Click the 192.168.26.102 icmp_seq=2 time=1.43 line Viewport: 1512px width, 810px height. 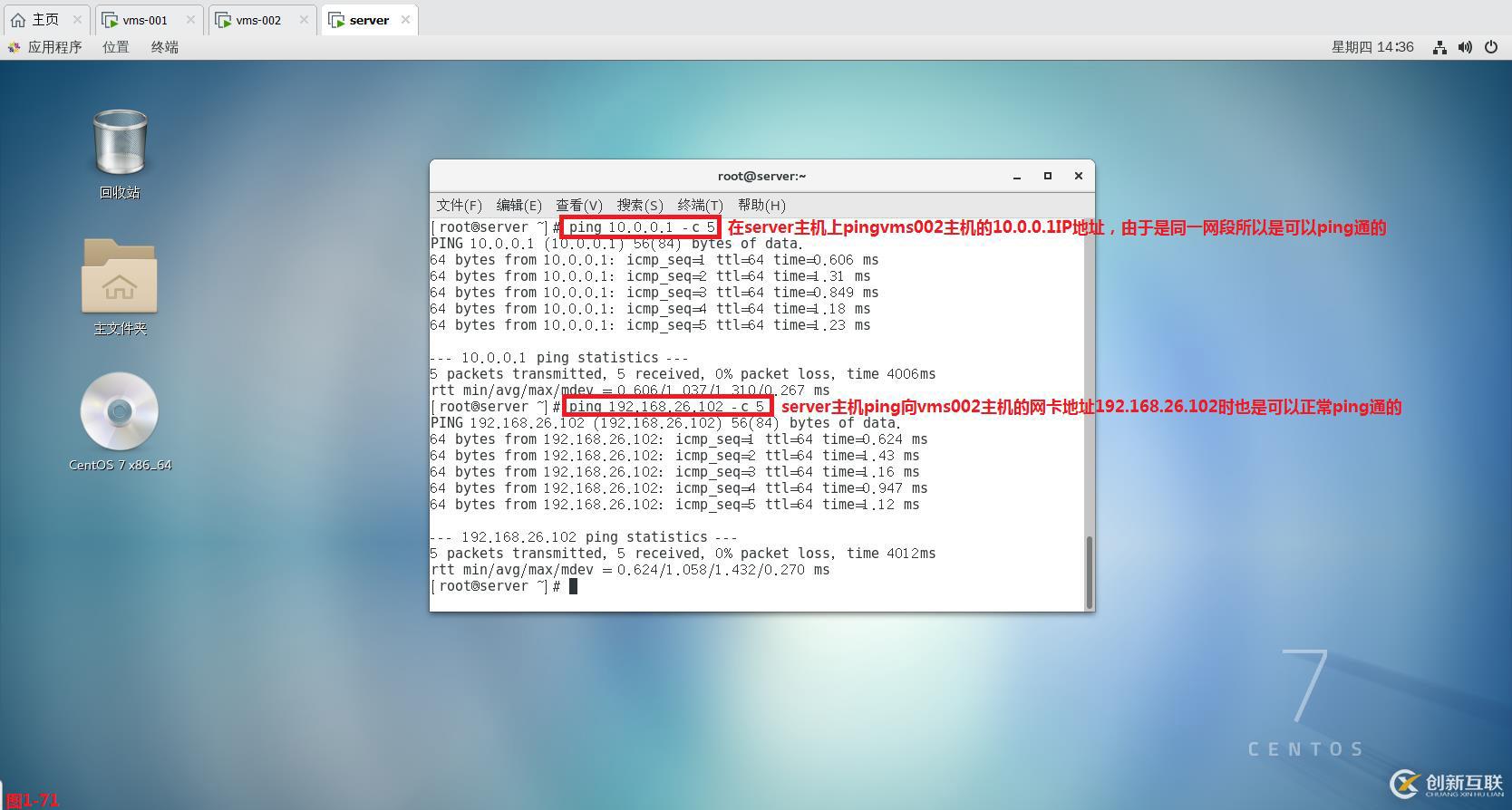coord(675,456)
